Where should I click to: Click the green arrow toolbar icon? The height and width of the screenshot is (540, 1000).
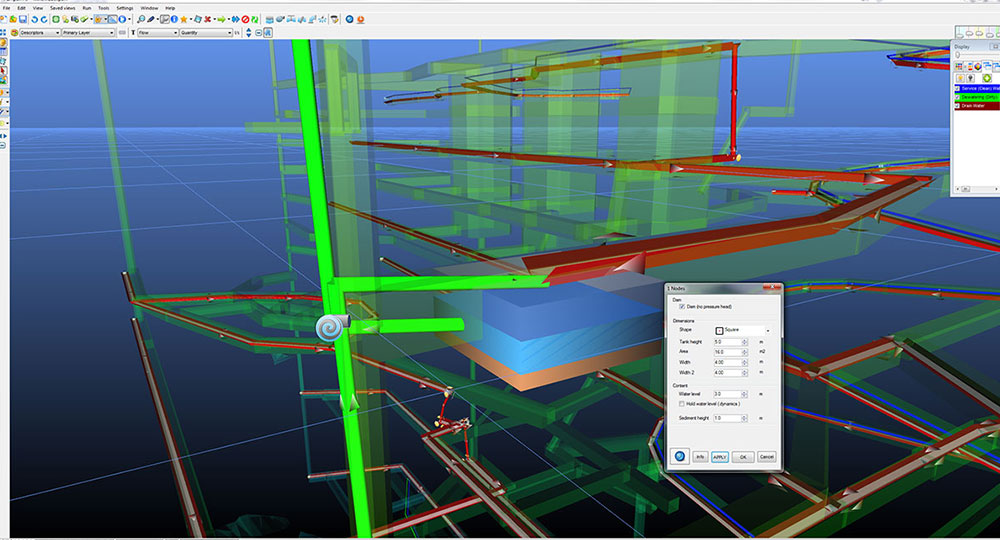221,19
